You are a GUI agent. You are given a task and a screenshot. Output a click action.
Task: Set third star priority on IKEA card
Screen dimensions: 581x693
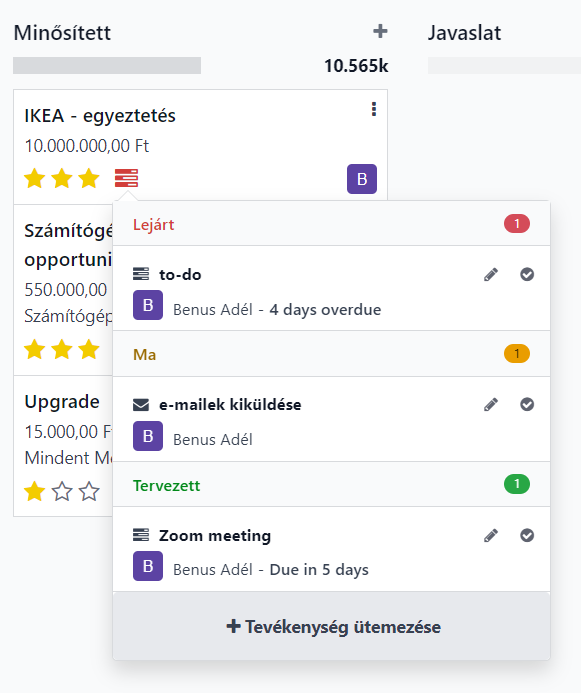coord(89,179)
